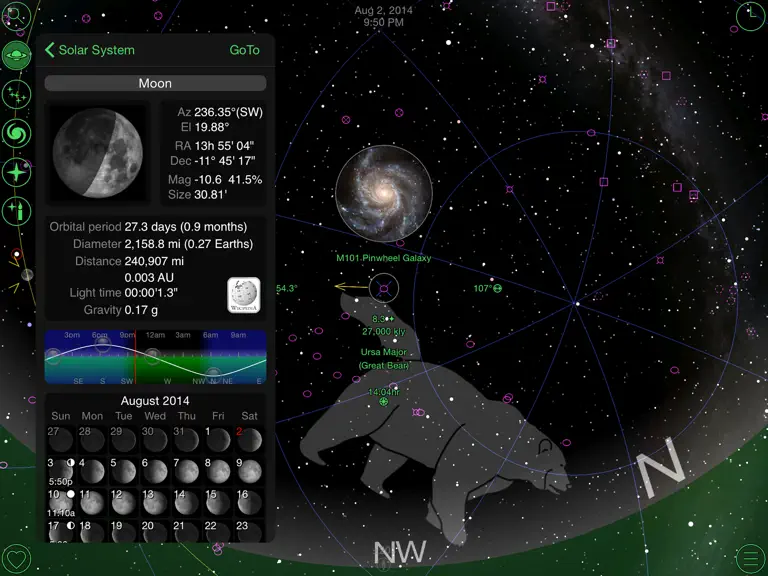Click the Moon phase thumbnail image
The image size is (768, 576).
(x=97, y=153)
